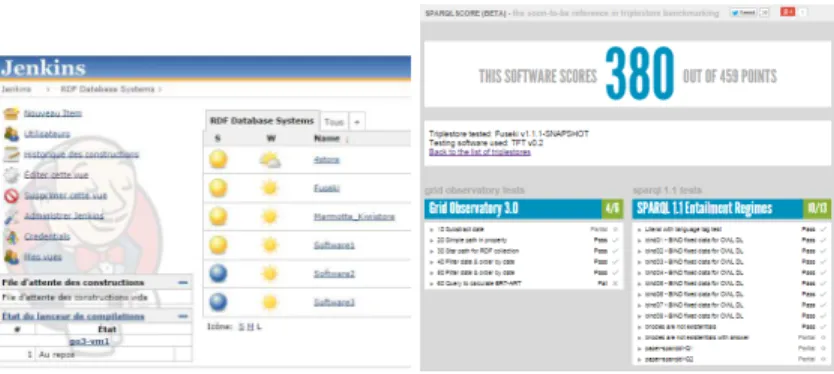Click the blue status ball for Software3
The width and height of the screenshot is (834, 374).
click(x=218, y=302)
